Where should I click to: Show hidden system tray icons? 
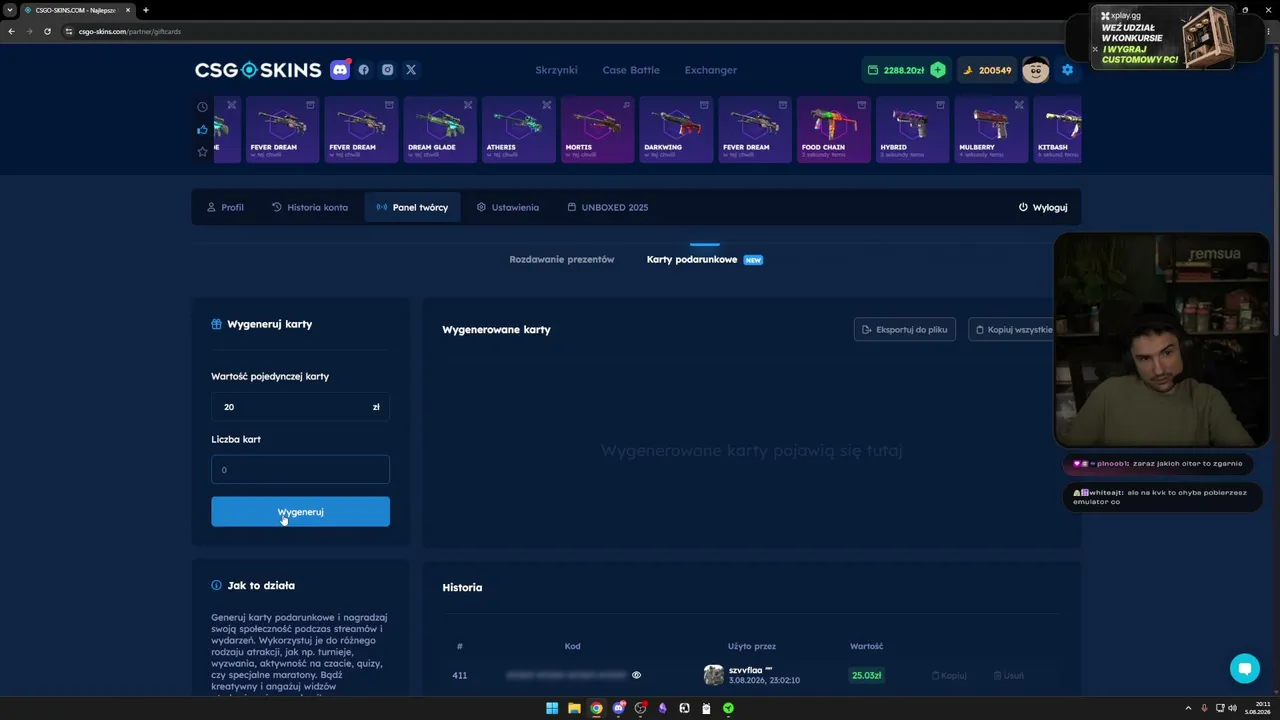[x=1188, y=708]
